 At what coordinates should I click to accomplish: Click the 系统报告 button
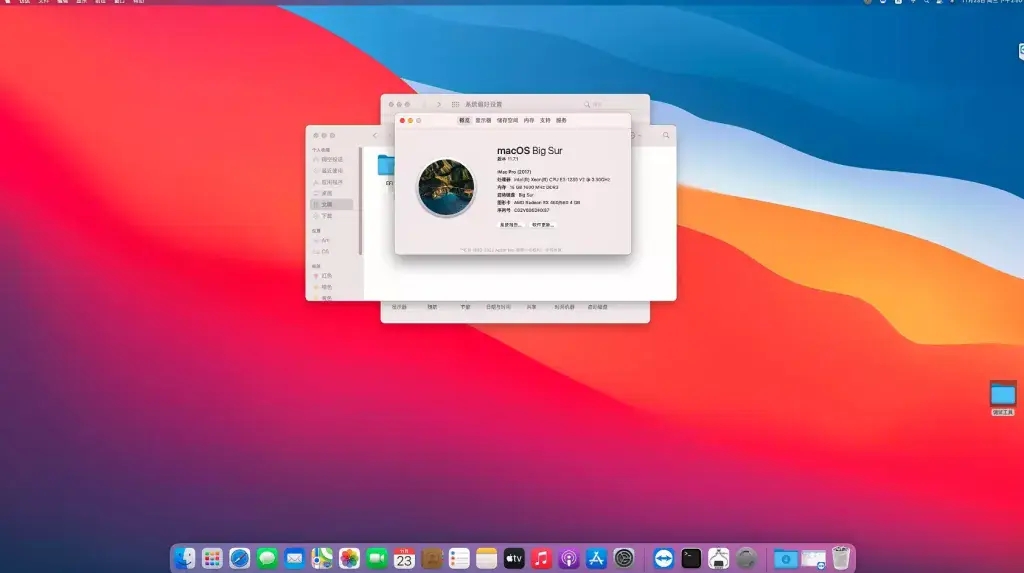click(x=511, y=225)
